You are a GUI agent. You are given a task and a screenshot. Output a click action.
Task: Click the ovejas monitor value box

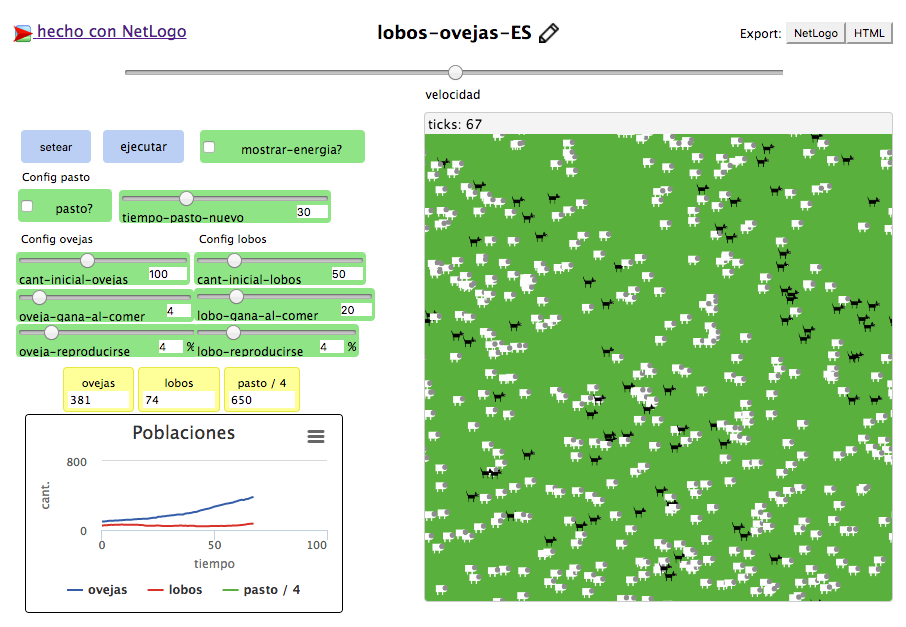click(98, 400)
